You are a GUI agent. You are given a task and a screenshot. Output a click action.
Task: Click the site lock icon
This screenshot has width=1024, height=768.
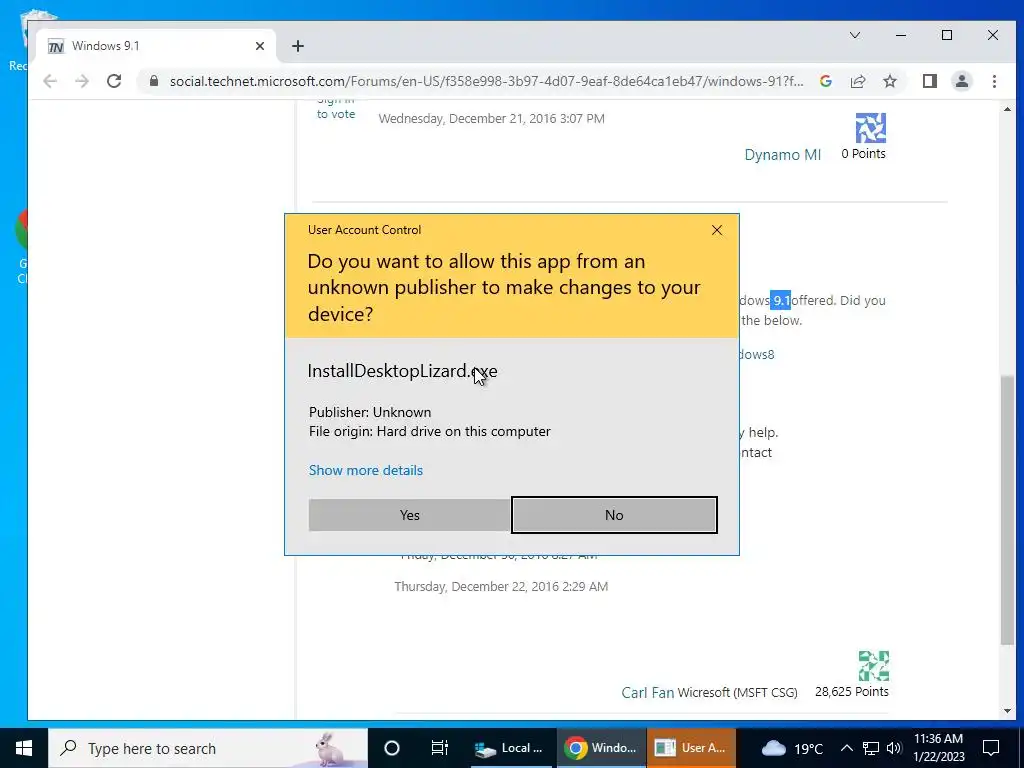pos(154,81)
